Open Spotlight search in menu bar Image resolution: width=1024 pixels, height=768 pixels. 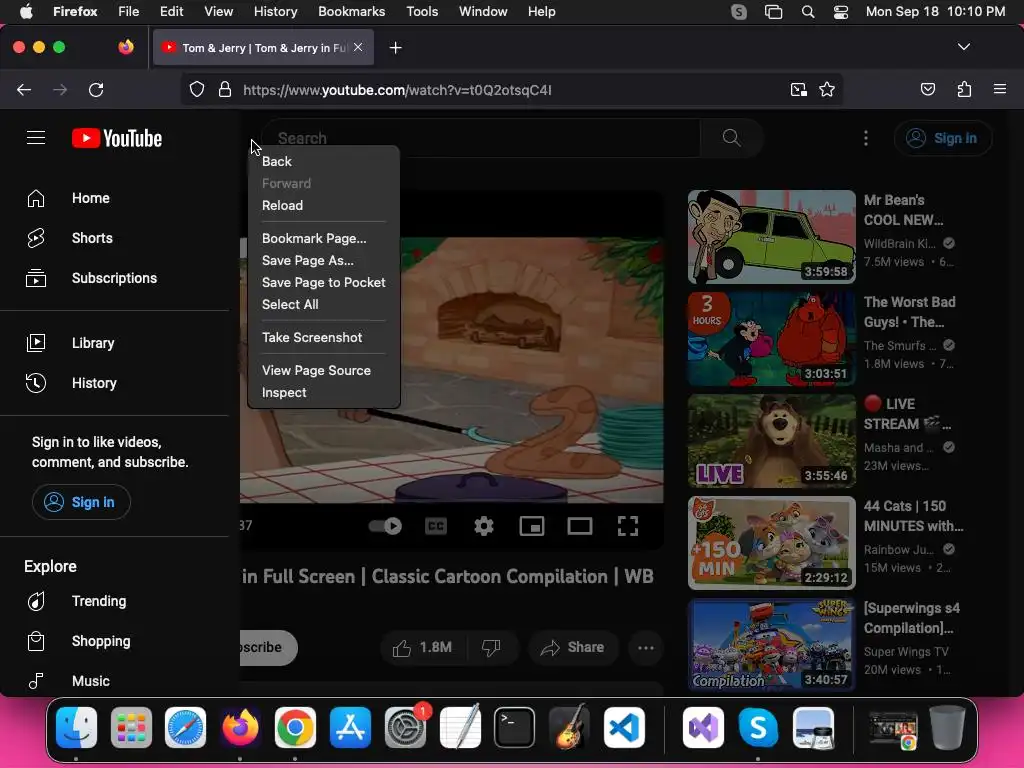pos(808,12)
